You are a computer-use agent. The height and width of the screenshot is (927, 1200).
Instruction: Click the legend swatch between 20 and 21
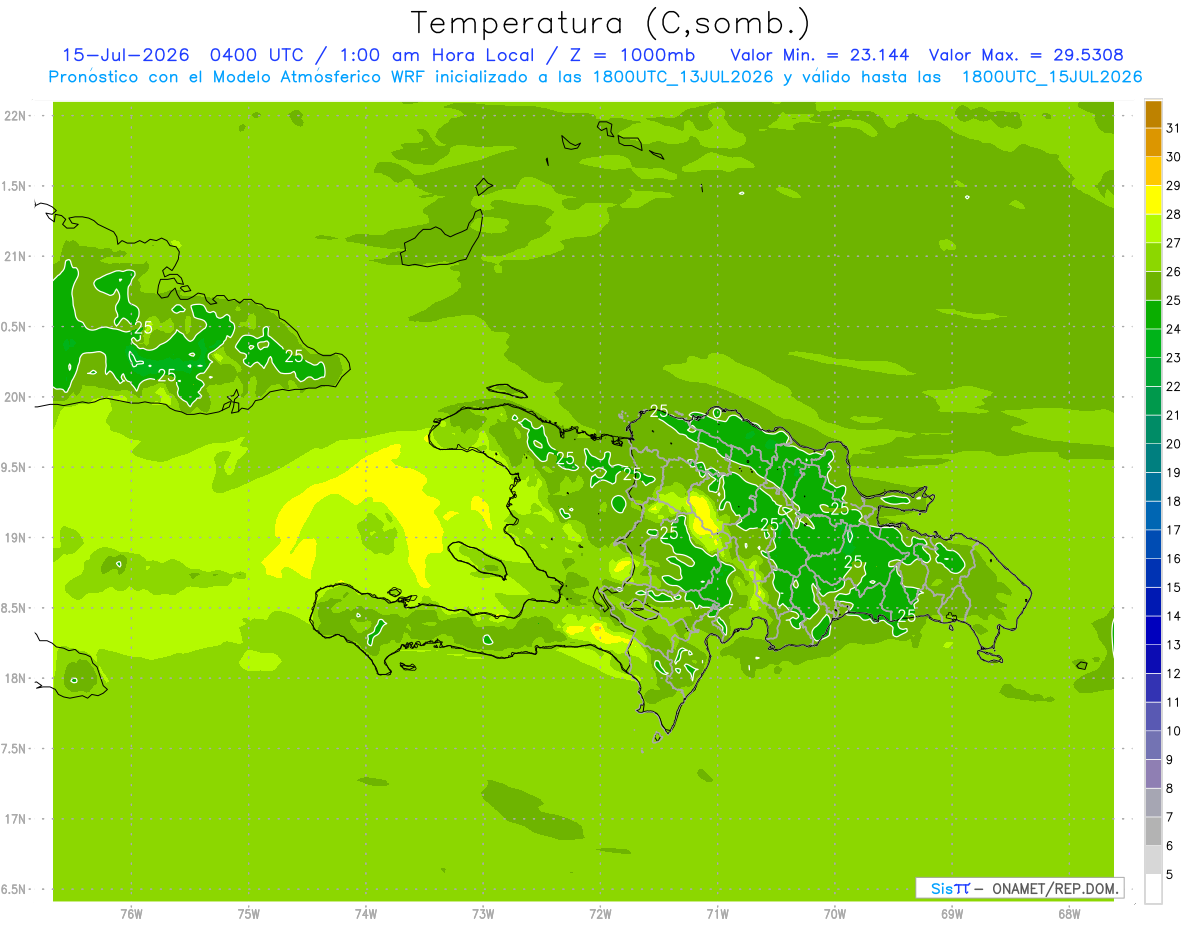1153,430
